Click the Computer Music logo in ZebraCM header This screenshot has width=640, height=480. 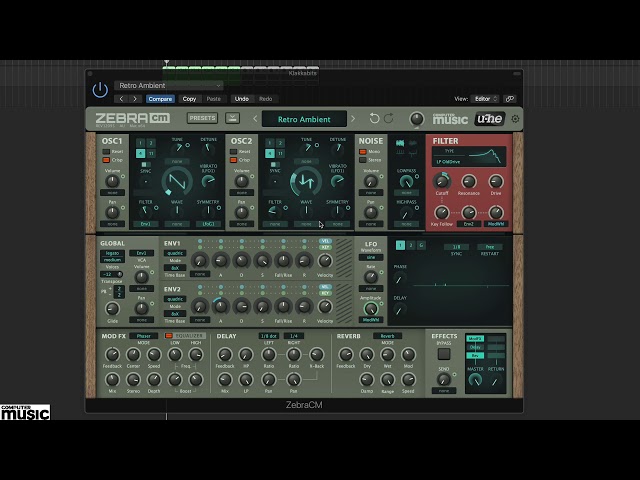click(450, 119)
